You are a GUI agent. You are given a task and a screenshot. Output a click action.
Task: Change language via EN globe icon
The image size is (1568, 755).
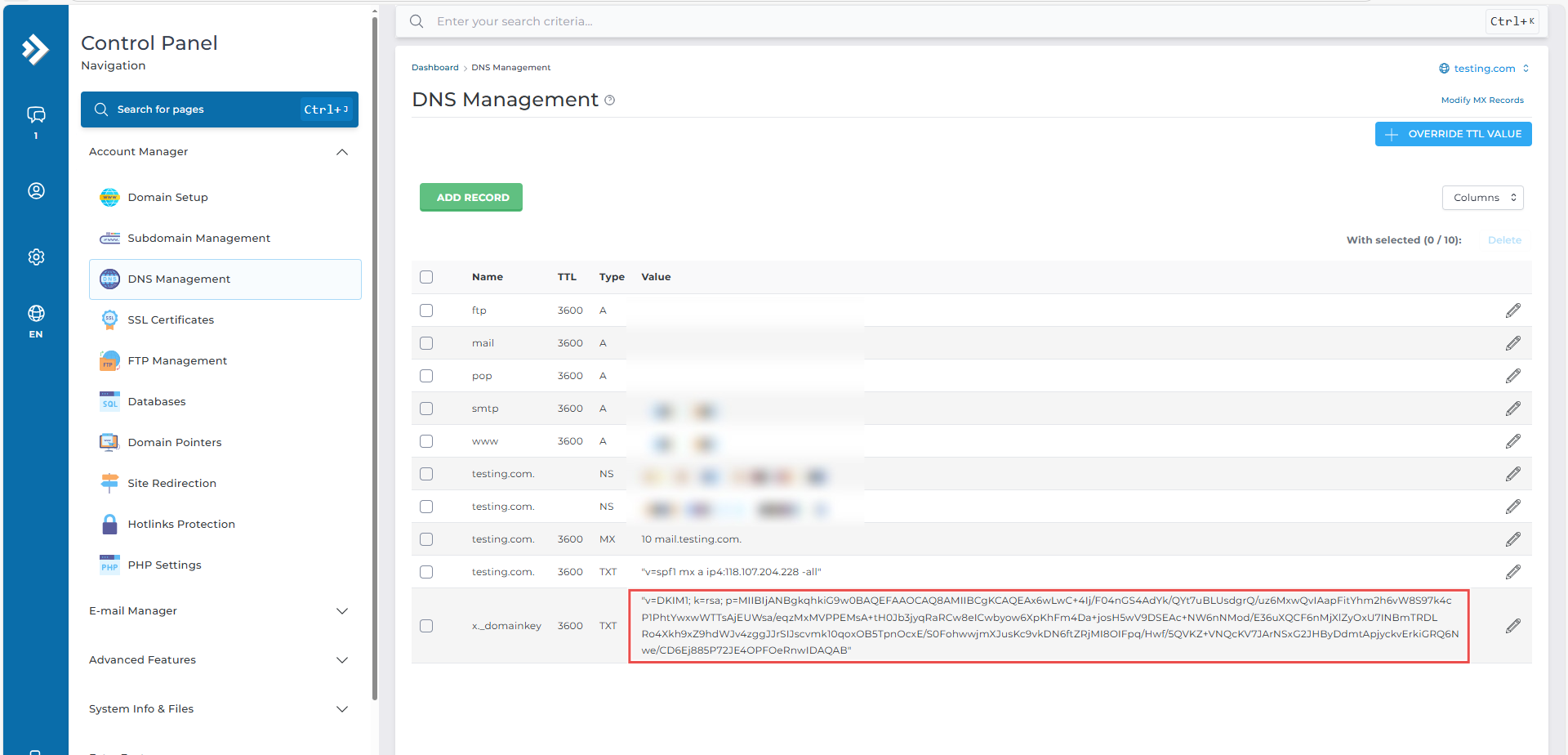[x=36, y=319]
